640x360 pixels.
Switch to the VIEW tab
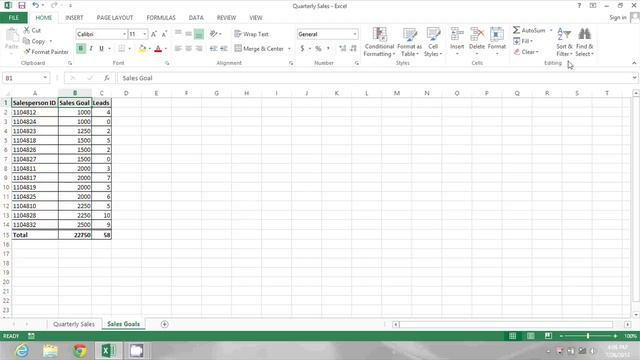click(x=256, y=18)
